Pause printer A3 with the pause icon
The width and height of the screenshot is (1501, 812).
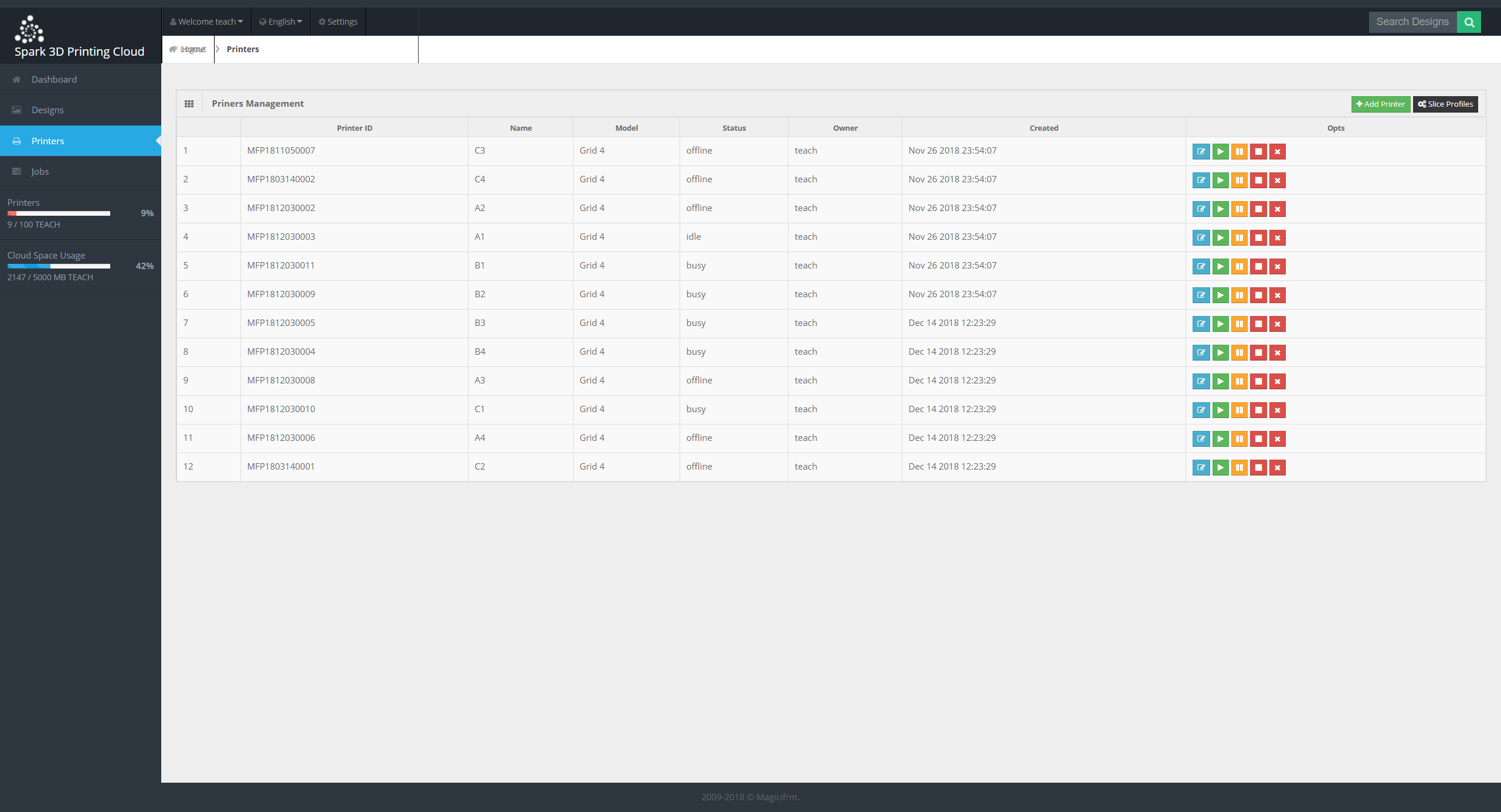1239,381
